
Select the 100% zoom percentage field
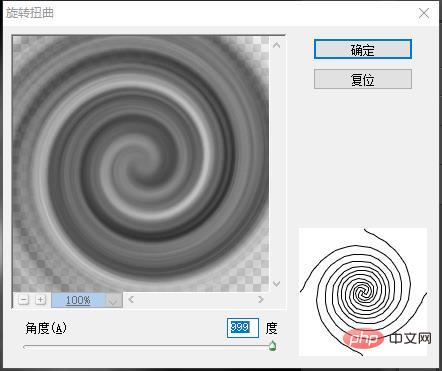pyautogui.click(x=79, y=300)
